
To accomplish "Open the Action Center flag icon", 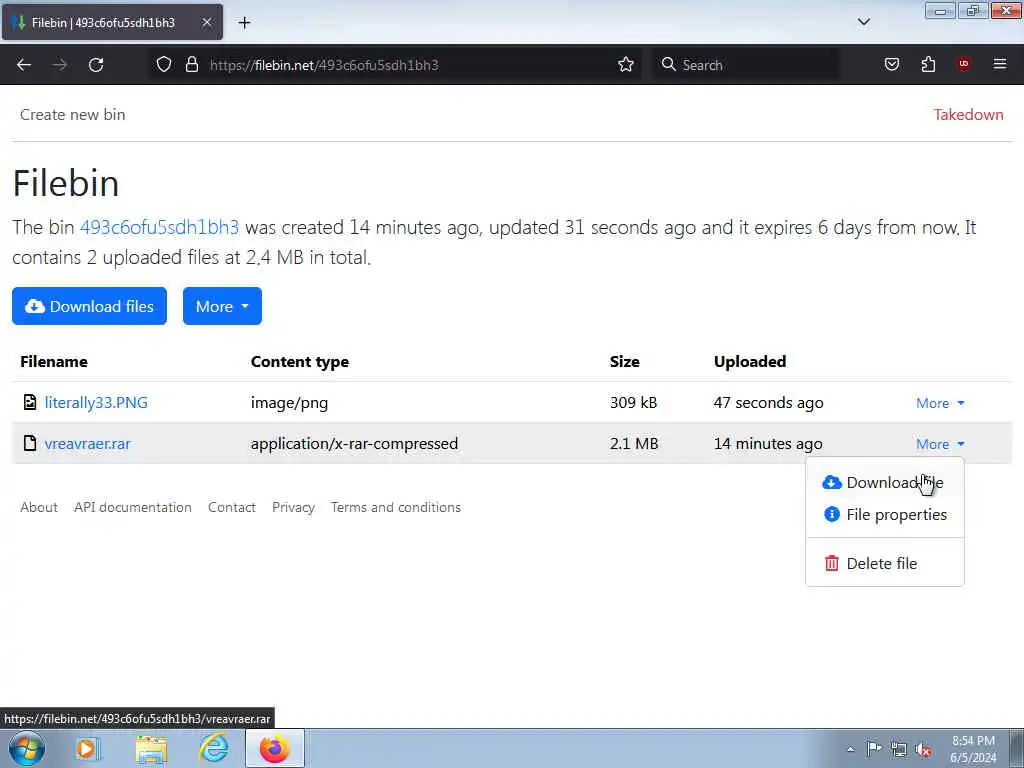I will pyautogui.click(x=874, y=749).
